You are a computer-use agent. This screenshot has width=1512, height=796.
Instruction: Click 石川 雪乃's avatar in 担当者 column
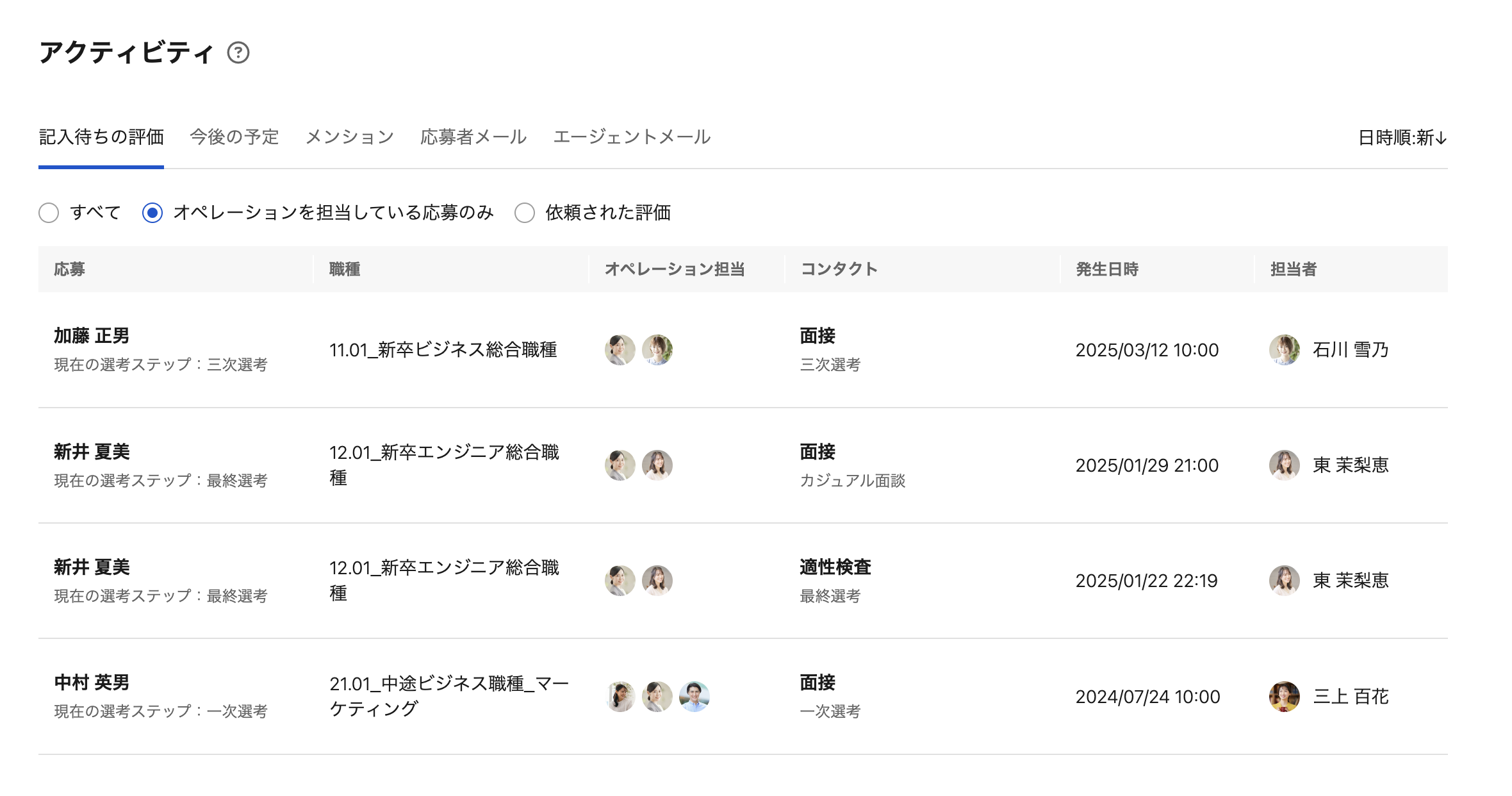coord(1285,350)
